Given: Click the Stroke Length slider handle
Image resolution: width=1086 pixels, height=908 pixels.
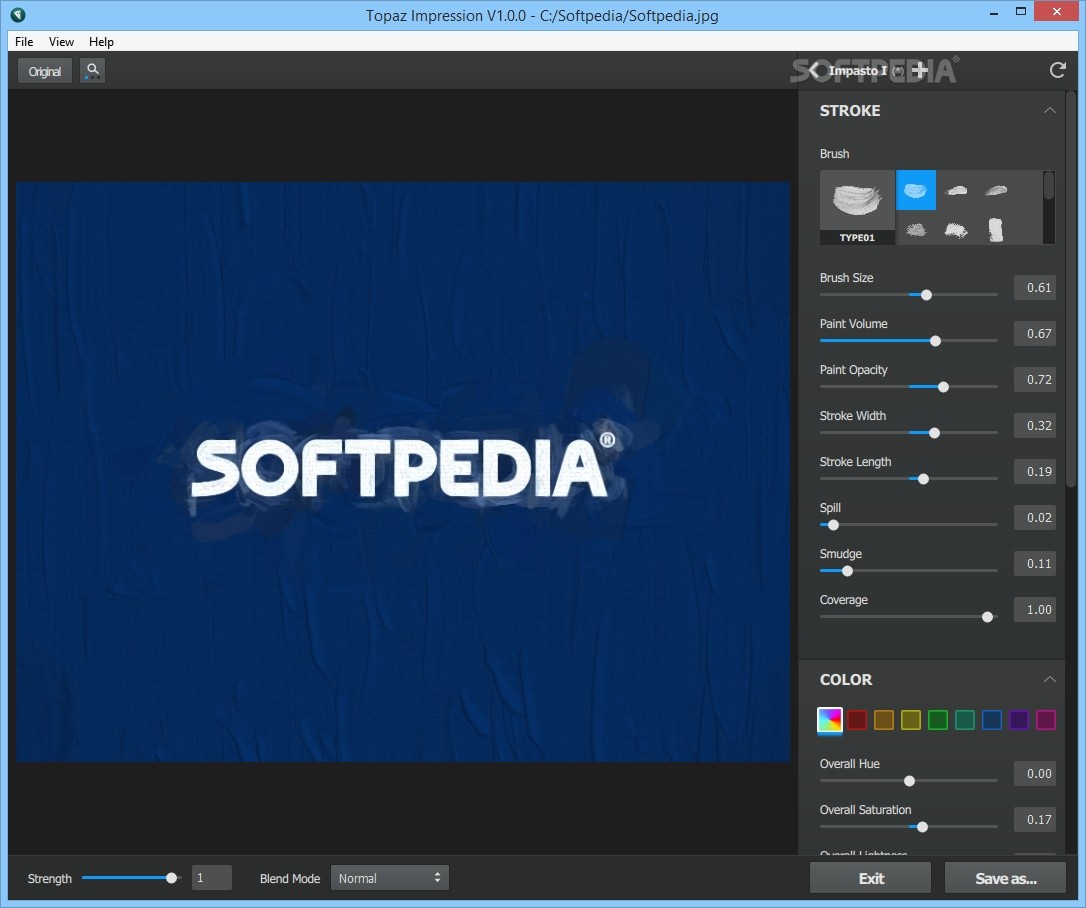Looking at the screenshot, I should point(923,479).
